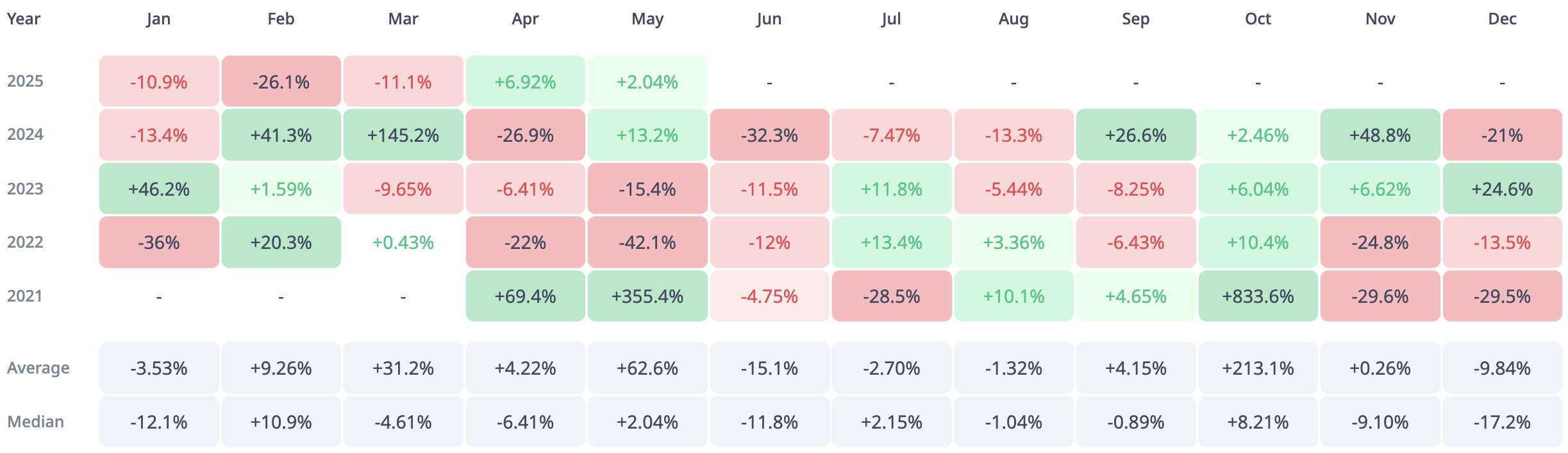Click the Median December -17.2% cell
Screen dimensions: 1568x453
pyautogui.click(x=1502, y=422)
